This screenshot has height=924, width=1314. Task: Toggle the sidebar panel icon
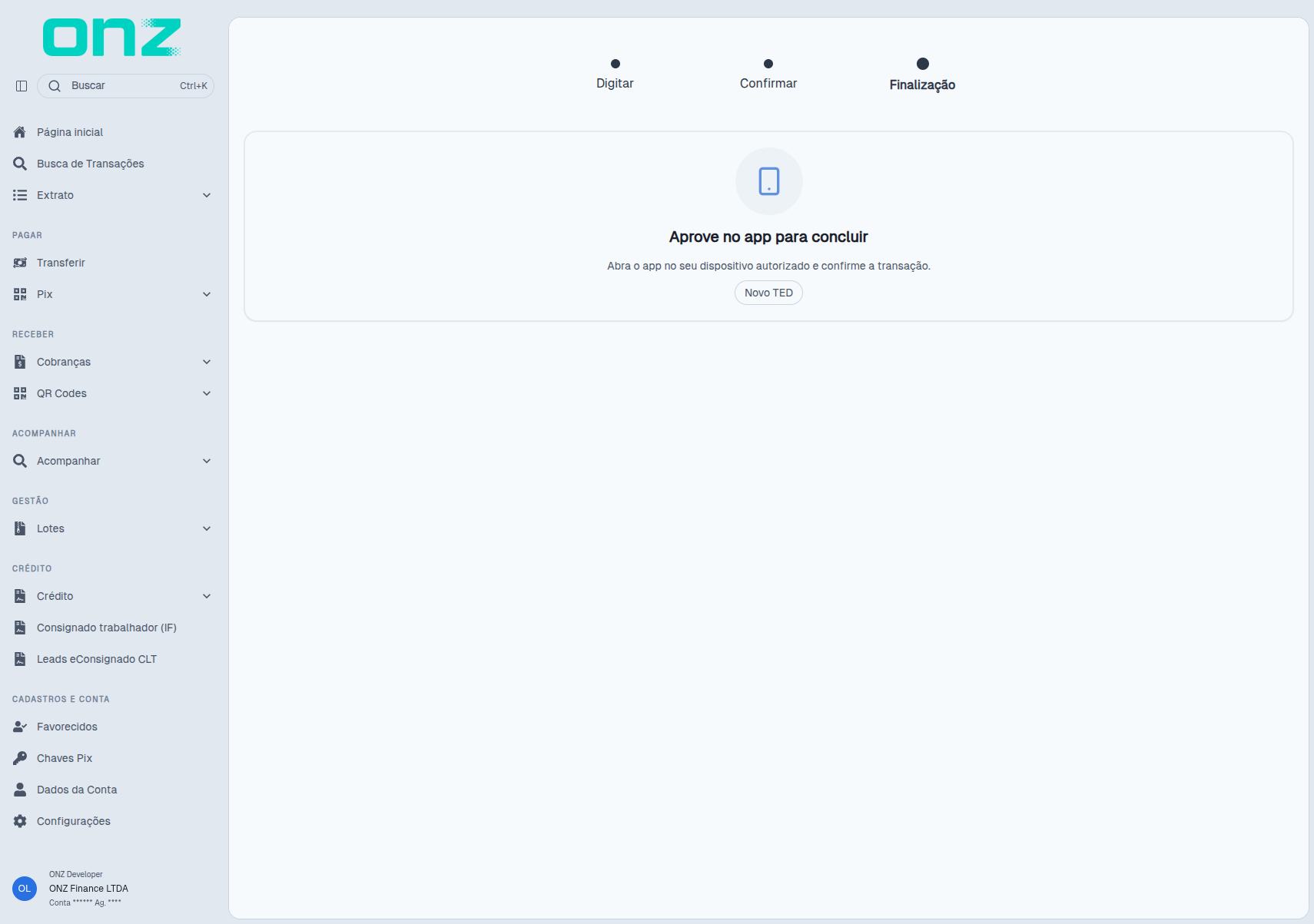pyautogui.click(x=22, y=86)
